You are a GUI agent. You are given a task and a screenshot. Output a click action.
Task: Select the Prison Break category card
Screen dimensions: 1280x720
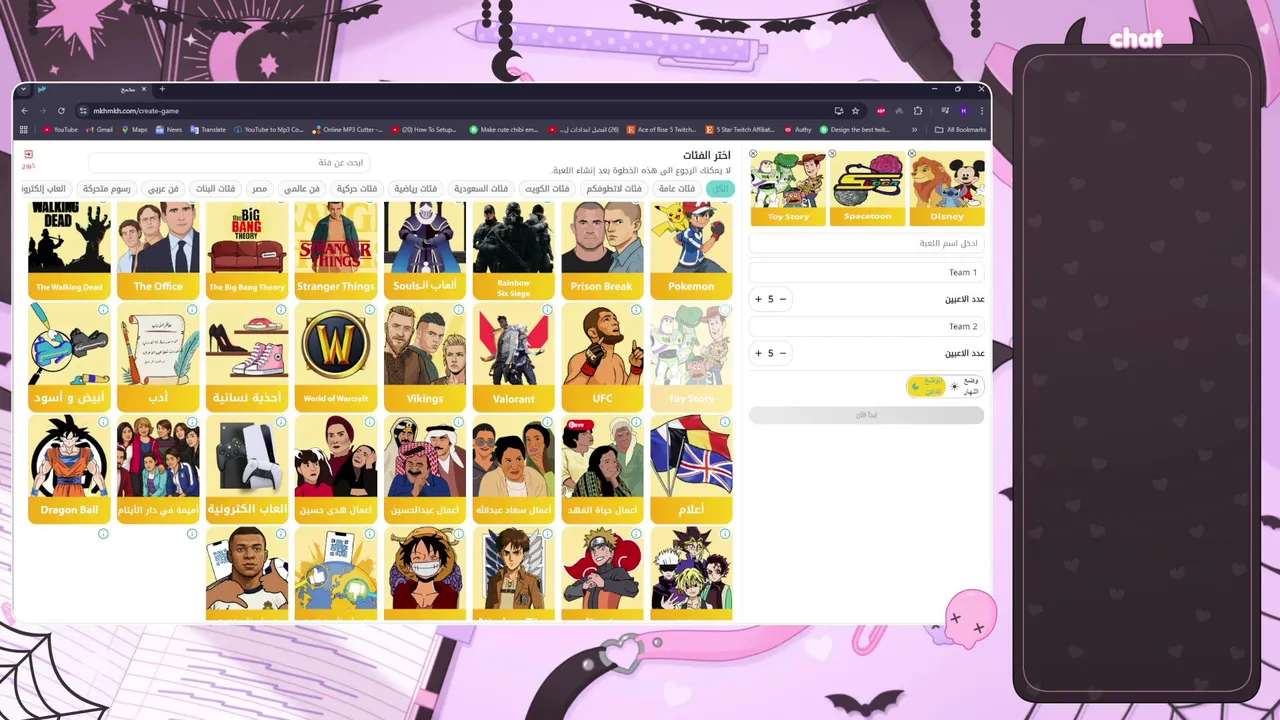(602, 251)
